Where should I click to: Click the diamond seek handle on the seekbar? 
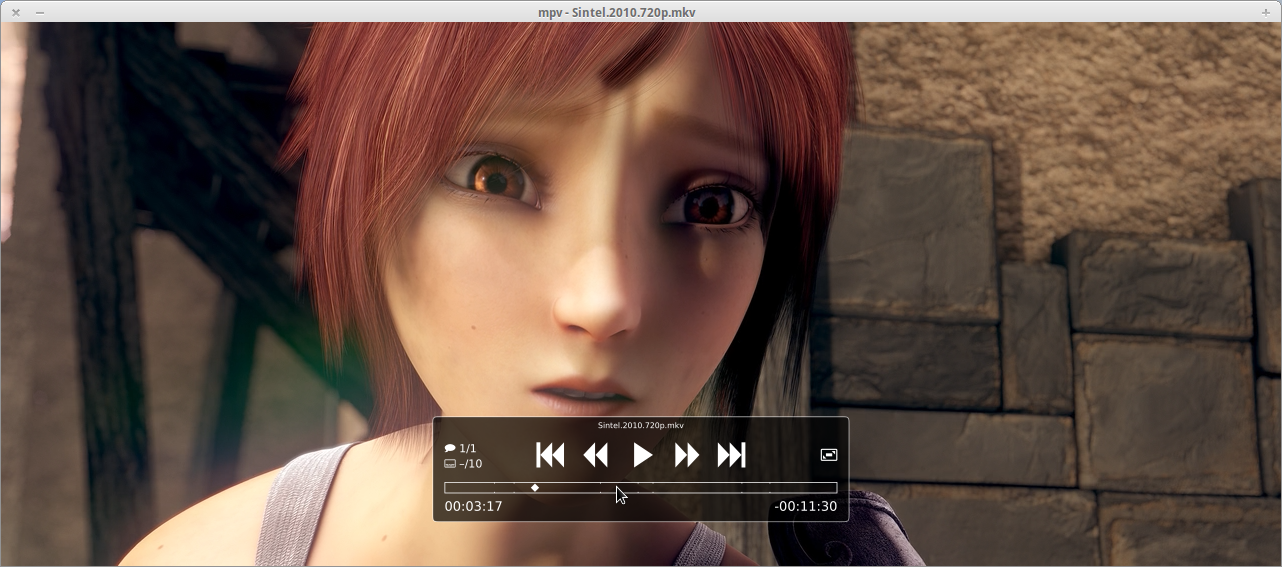[x=535, y=488]
